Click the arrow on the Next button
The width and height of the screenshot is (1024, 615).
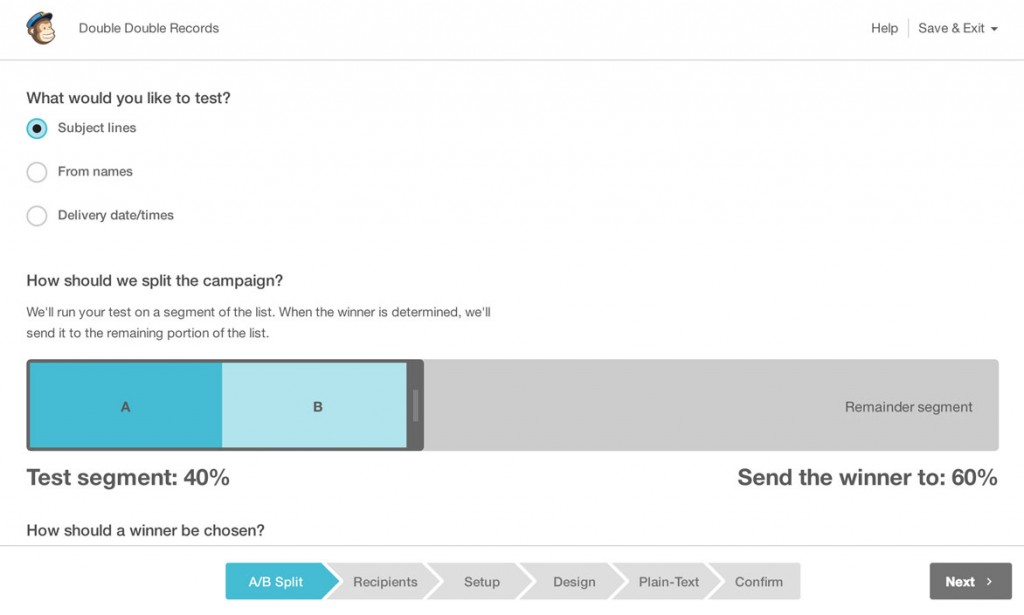point(989,582)
